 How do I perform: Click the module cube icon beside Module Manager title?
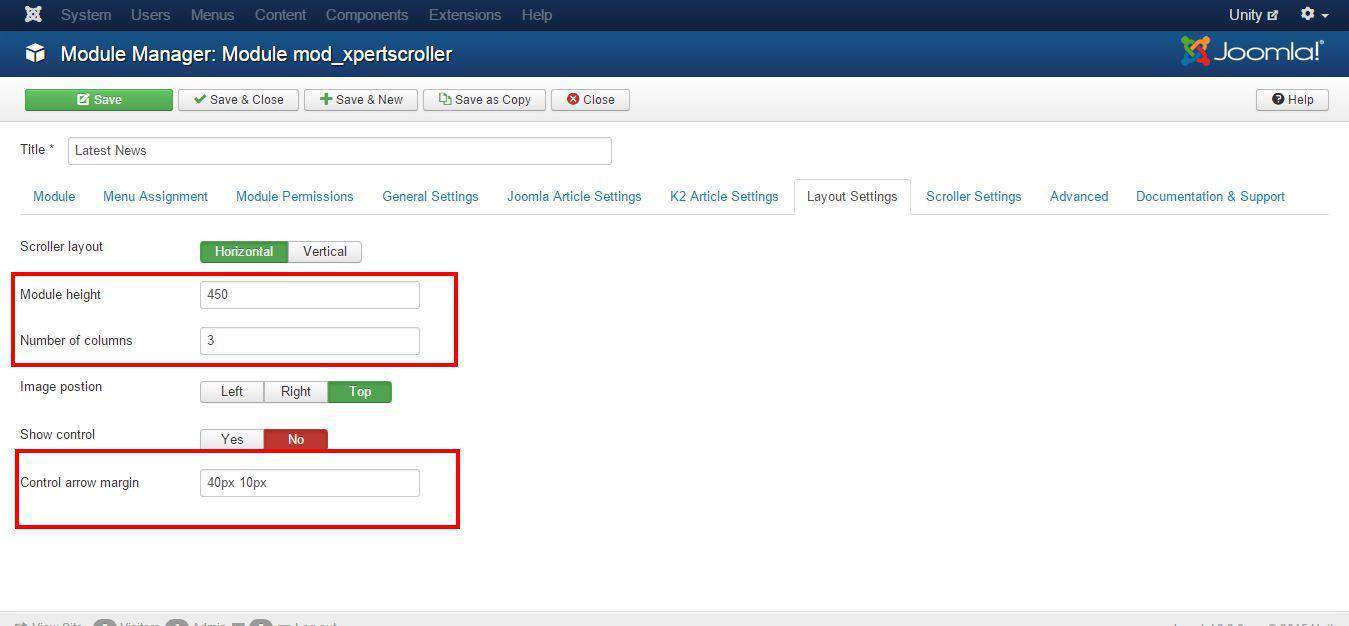(x=35, y=54)
